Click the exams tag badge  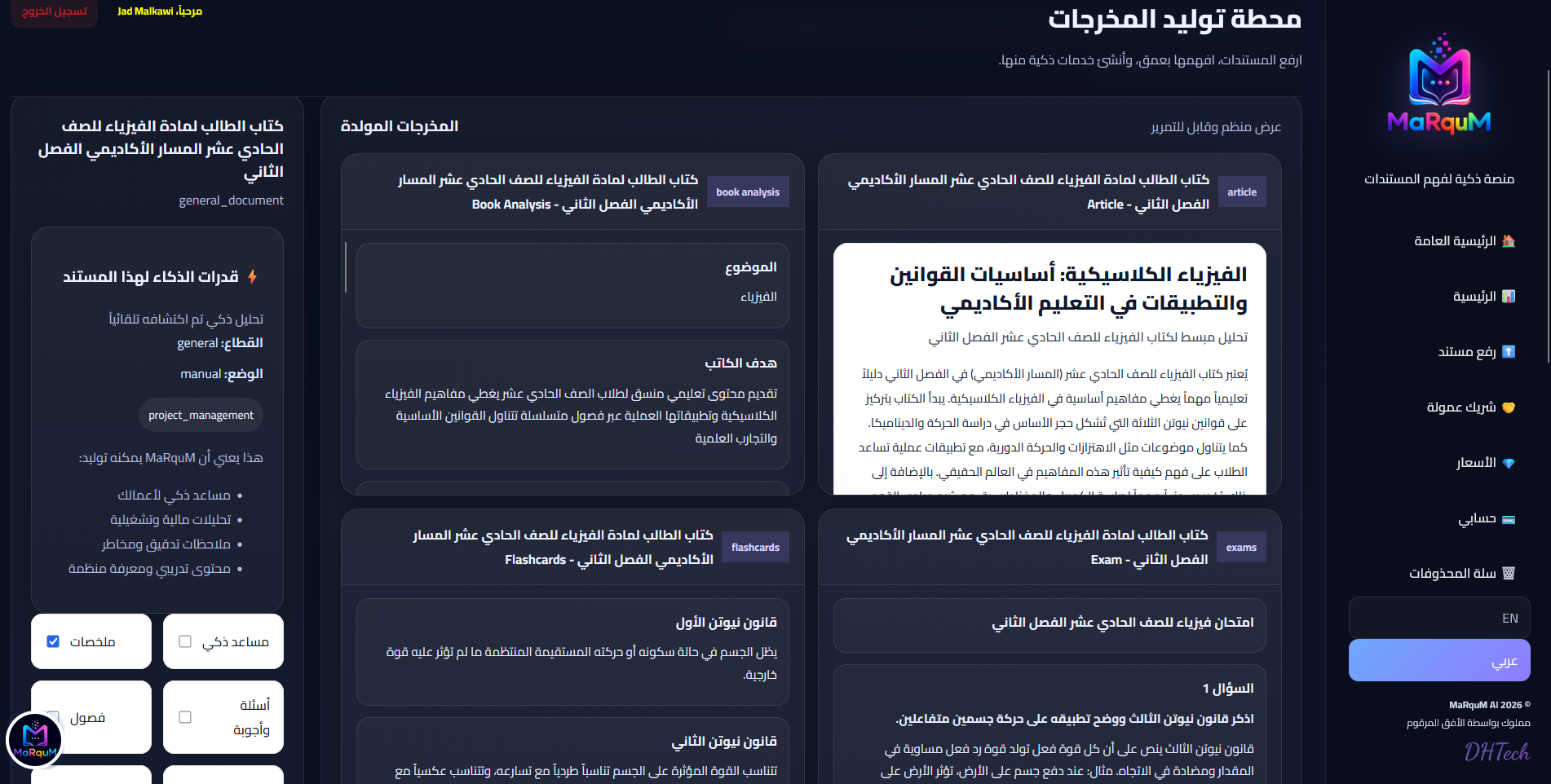[1241, 548]
